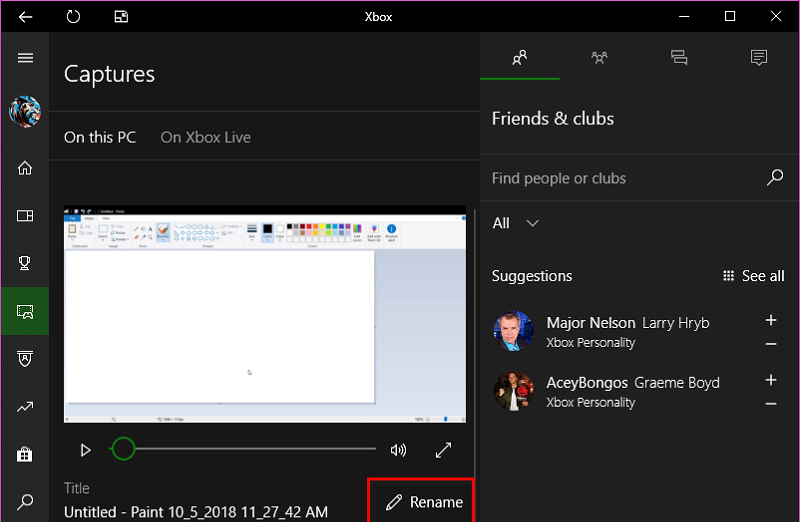Switch to Activity alerts tab icon
Screen dimensions: 800x522
[x=759, y=57]
